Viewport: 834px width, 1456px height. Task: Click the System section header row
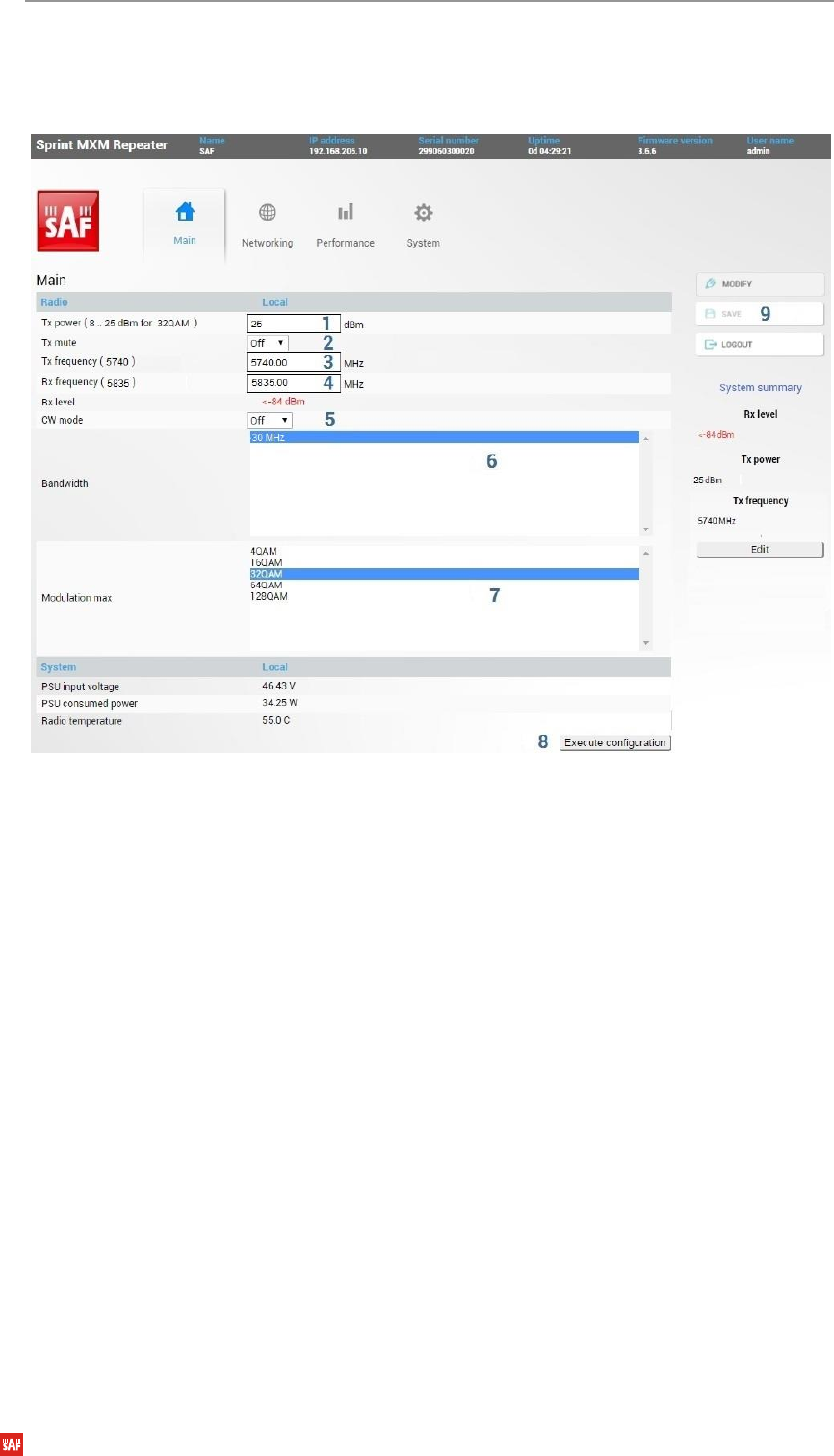[352, 667]
